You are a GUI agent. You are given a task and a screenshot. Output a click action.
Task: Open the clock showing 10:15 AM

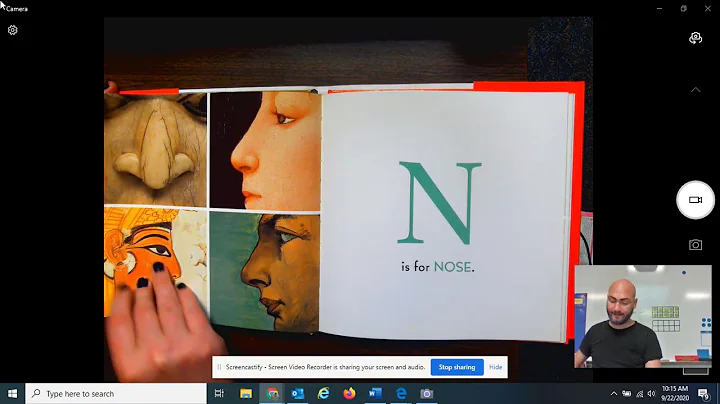tap(675, 393)
